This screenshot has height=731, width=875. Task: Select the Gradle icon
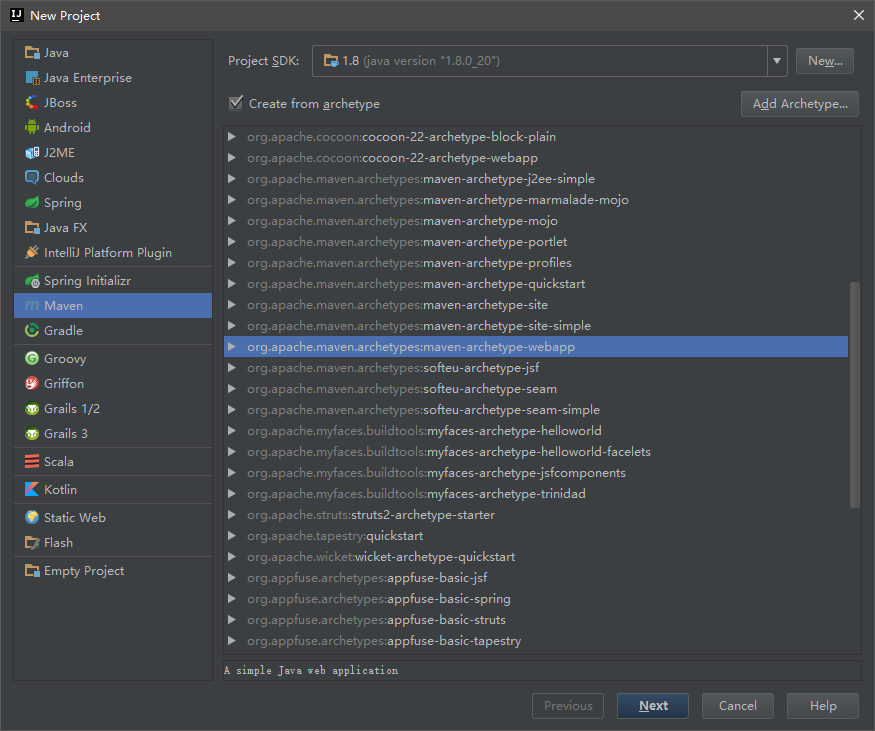[32, 330]
